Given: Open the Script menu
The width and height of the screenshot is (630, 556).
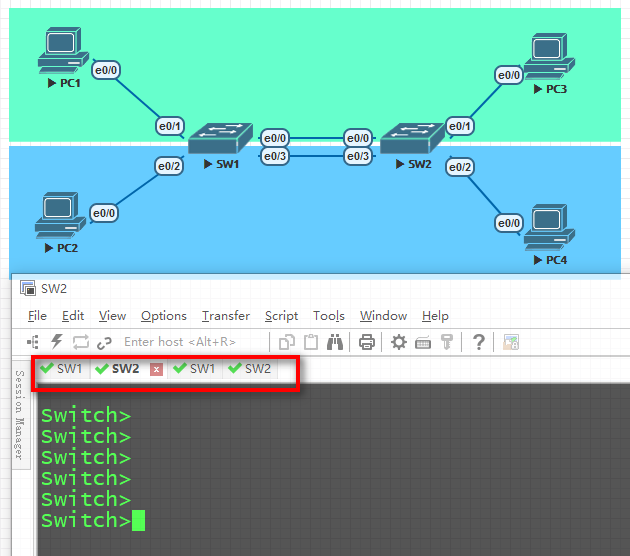Looking at the screenshot, I should 281,316.
